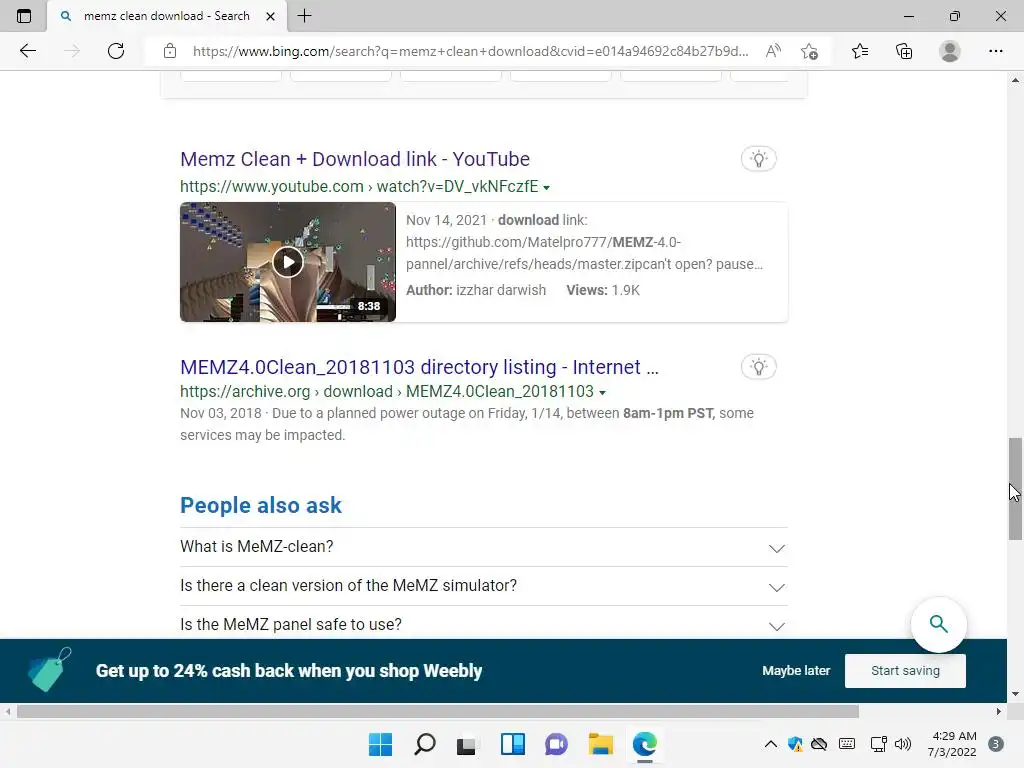Click Microsoft Edge taskbar icon
The height and width of the screenshot is (768, 1024).
[x=645, y=744]
